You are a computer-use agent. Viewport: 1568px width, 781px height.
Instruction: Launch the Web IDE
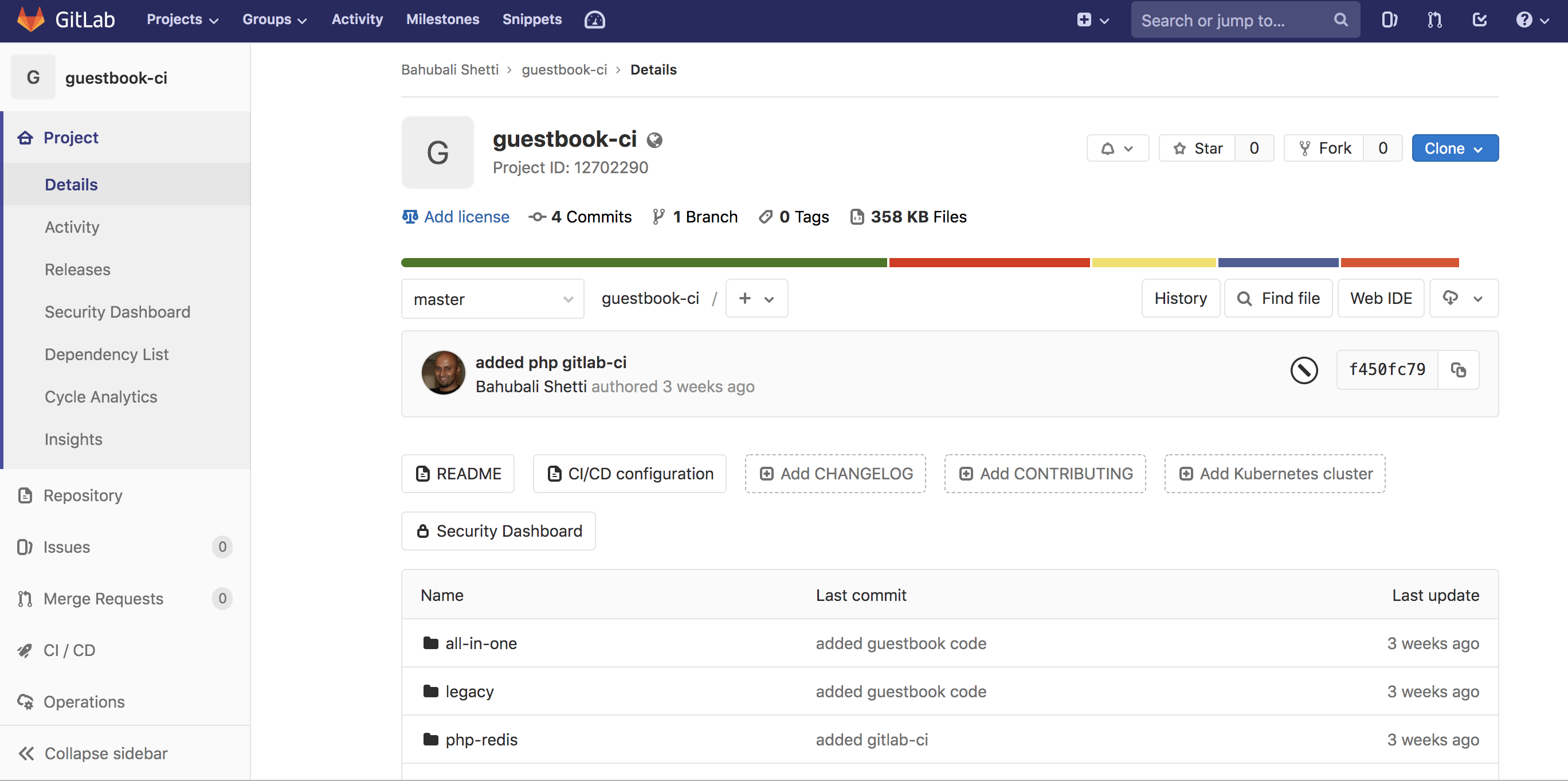(x=1381, y=299)
